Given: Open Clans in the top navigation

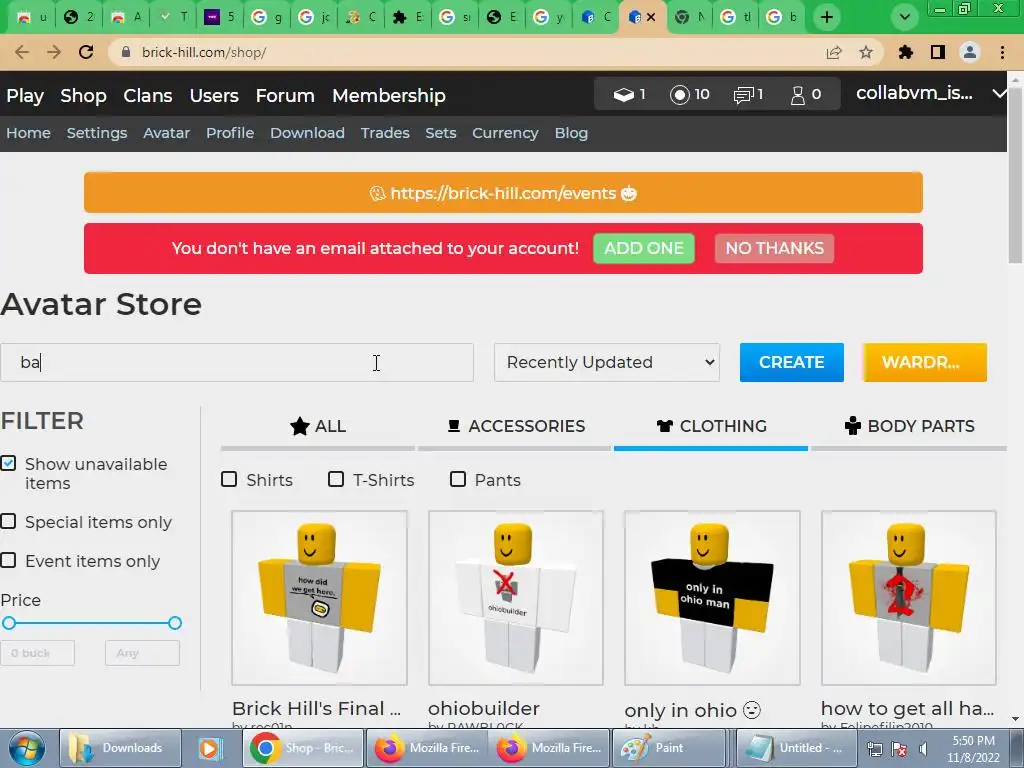Looking at the screenshot, I should coord(148,95).
